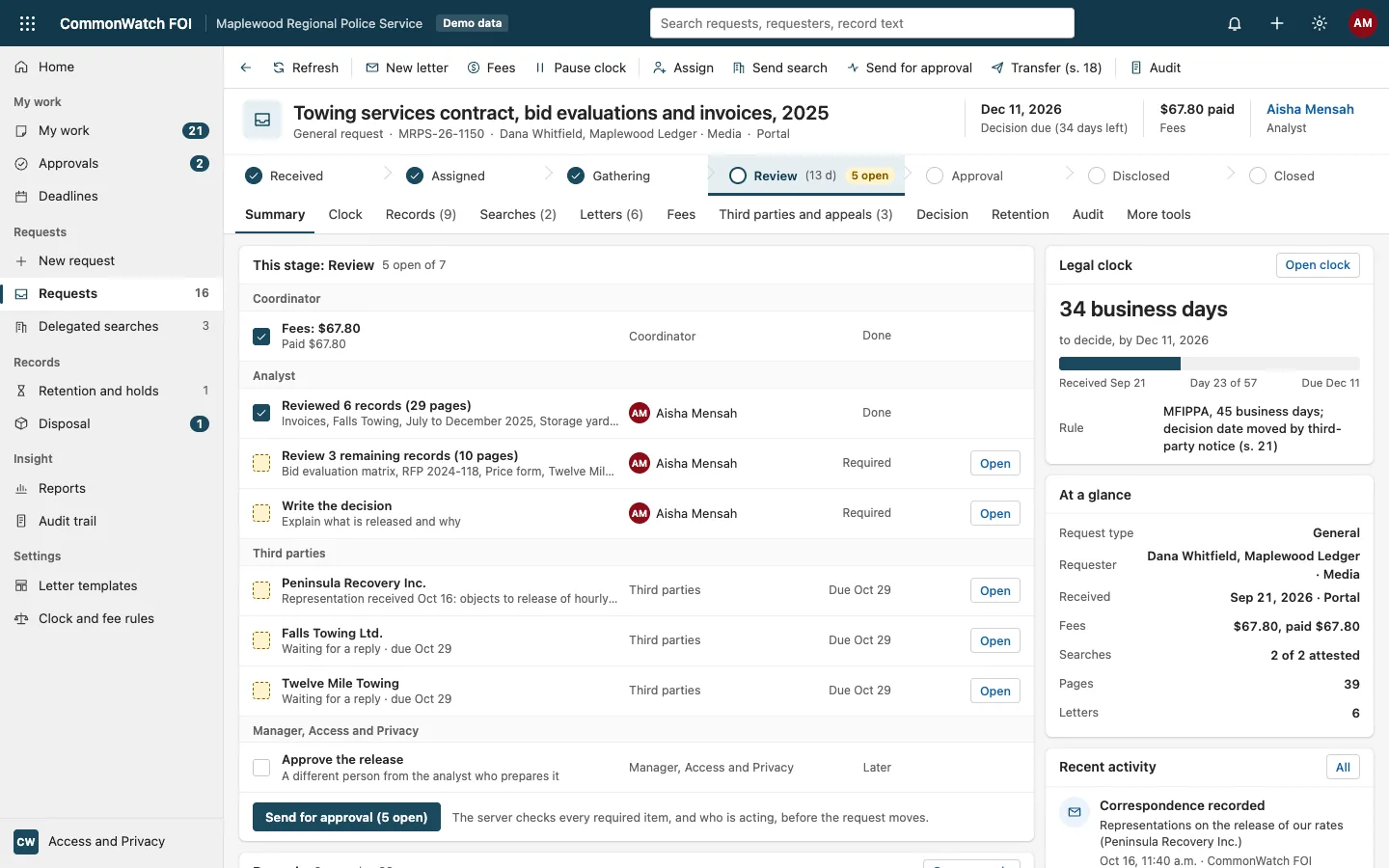Open the Letters (6) tab
This screenshot has width=1389, height=868.
(612, 214)
